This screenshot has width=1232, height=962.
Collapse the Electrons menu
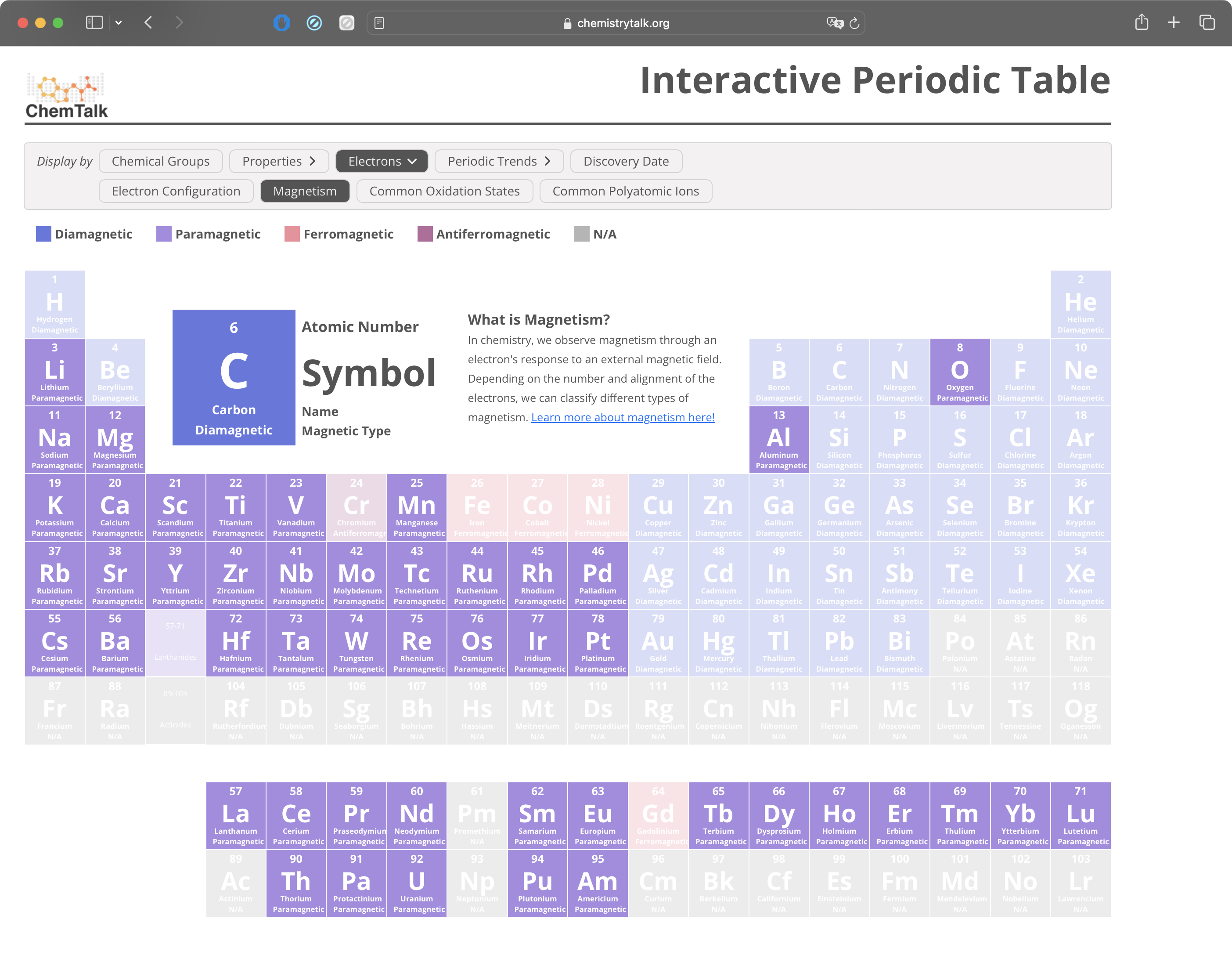pos(382,161)
